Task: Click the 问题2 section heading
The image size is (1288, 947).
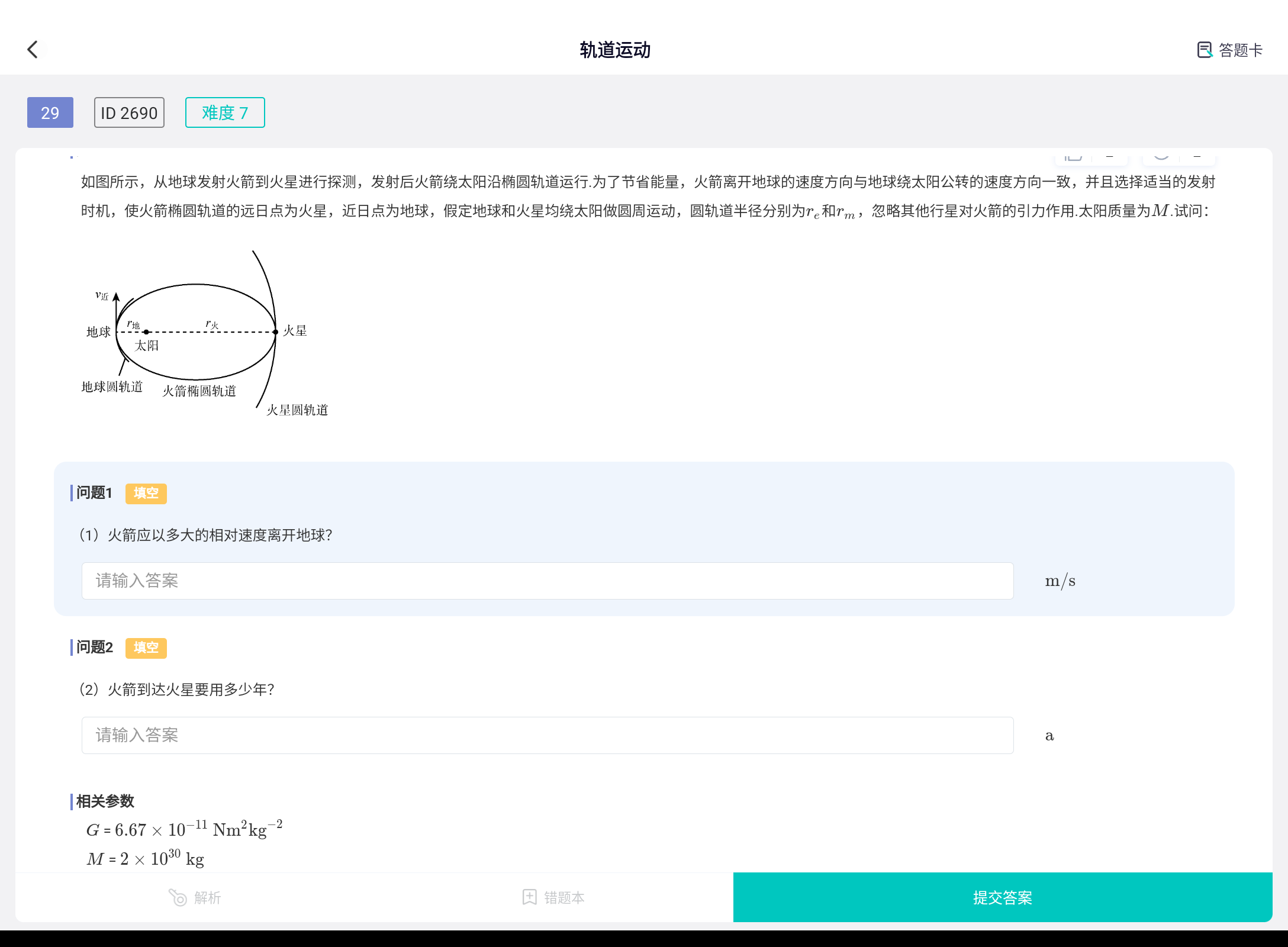Action: (x=94, y=648)
